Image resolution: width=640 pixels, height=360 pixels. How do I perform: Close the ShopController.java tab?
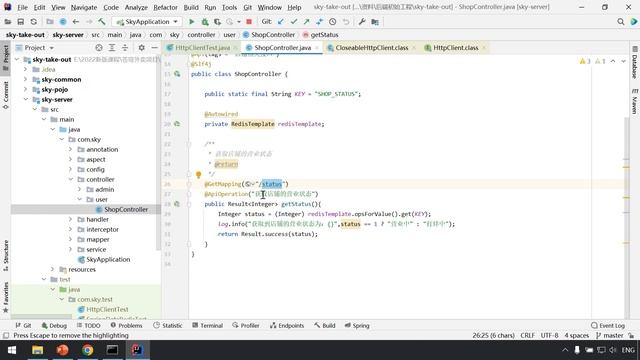point(317,48)
